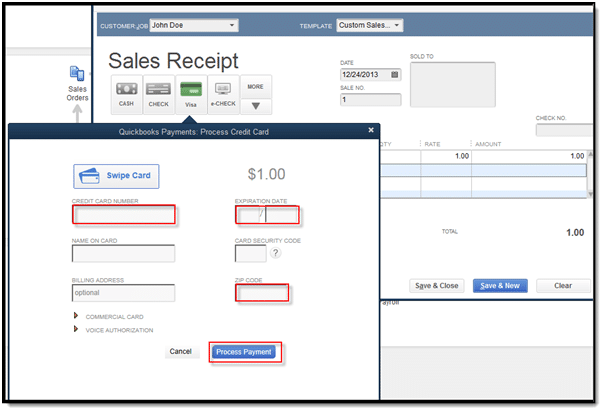Choose the Visa credit card payment icon
Image resolution: width=606 pixels, height=414 pixels.
(x=191, y=94)
